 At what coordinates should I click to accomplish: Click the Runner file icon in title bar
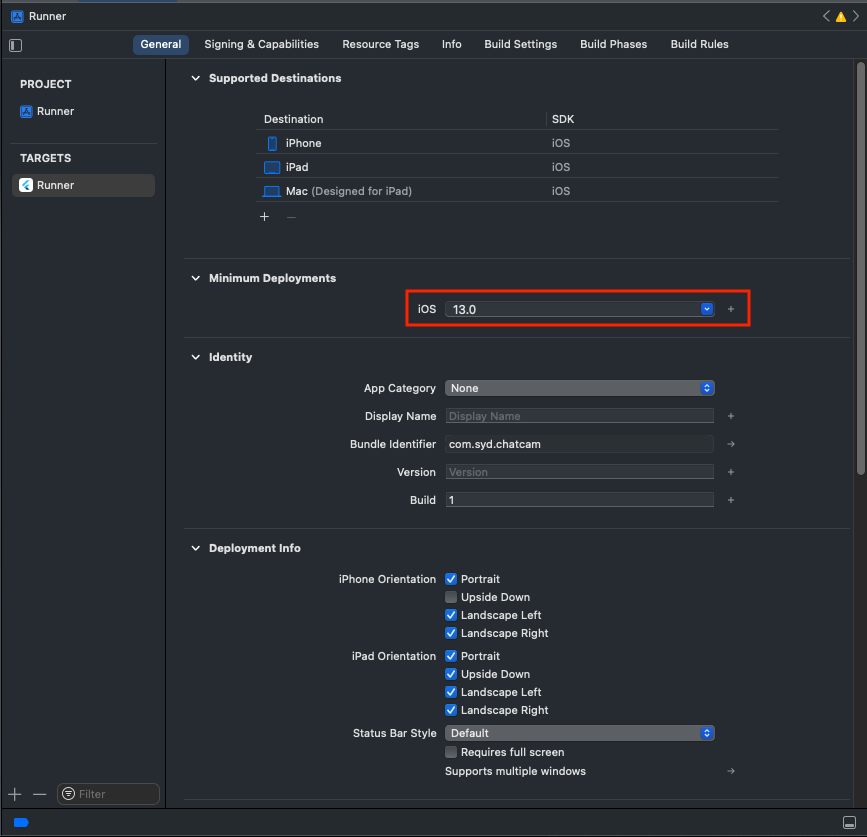tap(17, 17)
